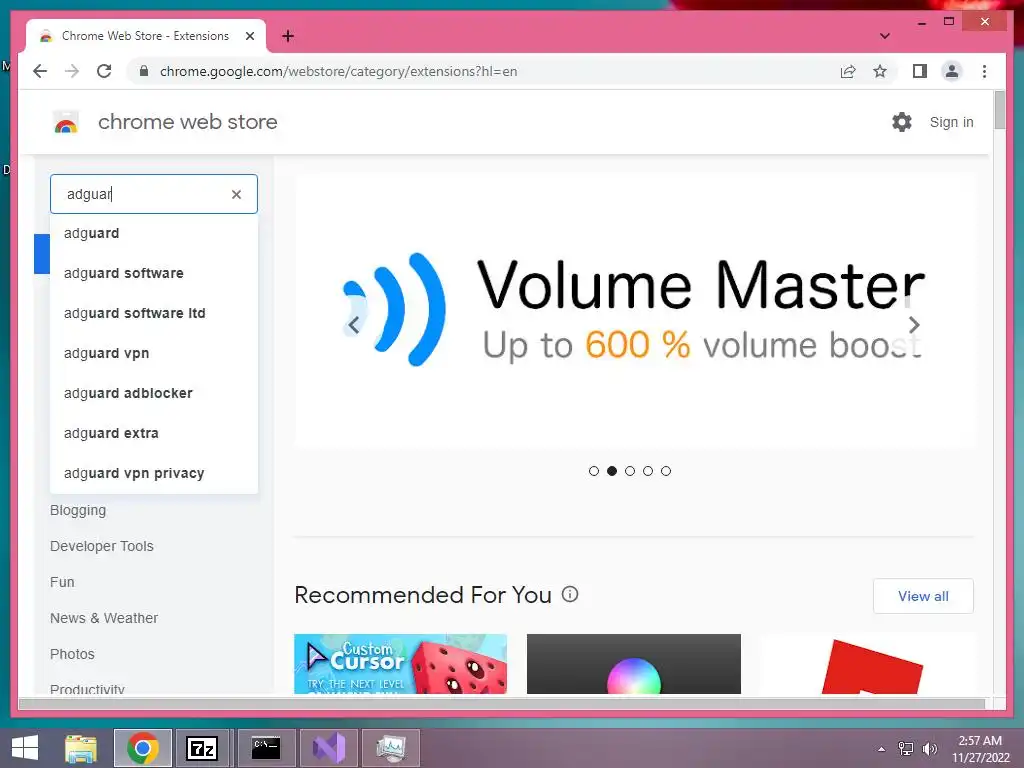Show next carousel slide
1024x768 pixels.
pos(914,325)
